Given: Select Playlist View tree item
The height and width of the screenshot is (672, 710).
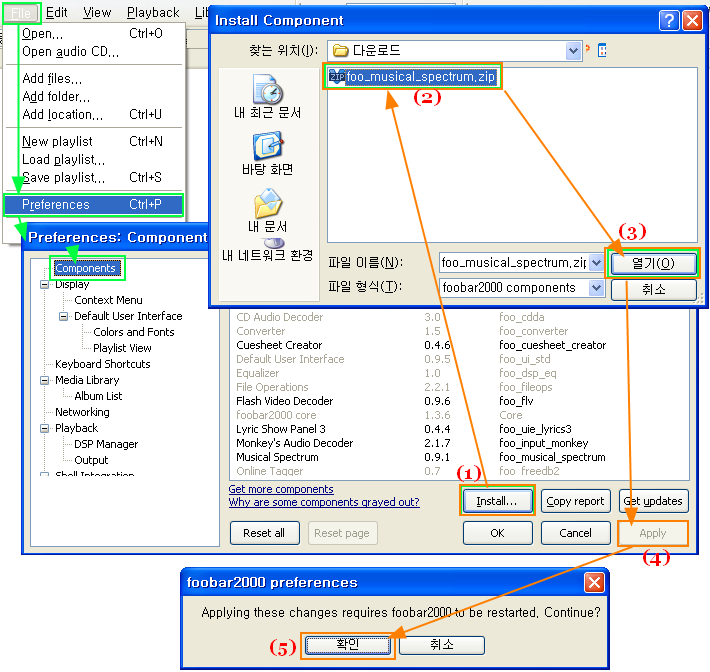Looking at the screenshot, I should pos(122,348).
